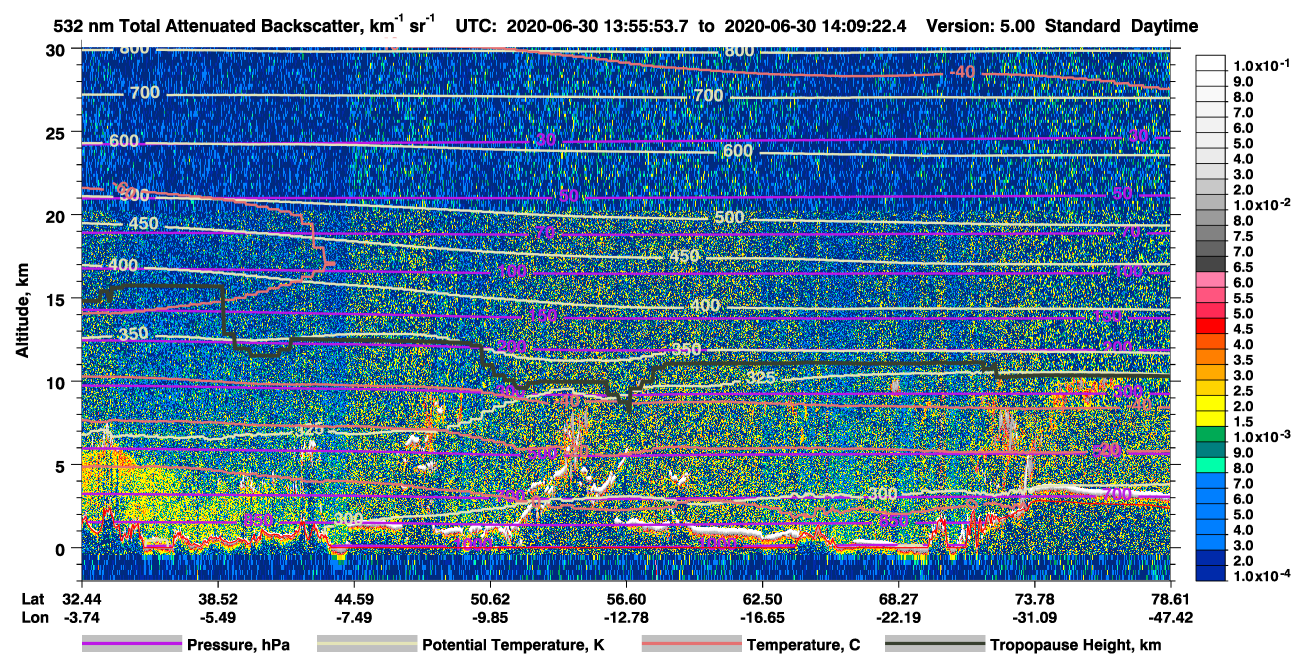Image resolution: width=1300 pixels, height=667 pixels.
Task: Click the 'Lat' row label
Action: point(32,599)
